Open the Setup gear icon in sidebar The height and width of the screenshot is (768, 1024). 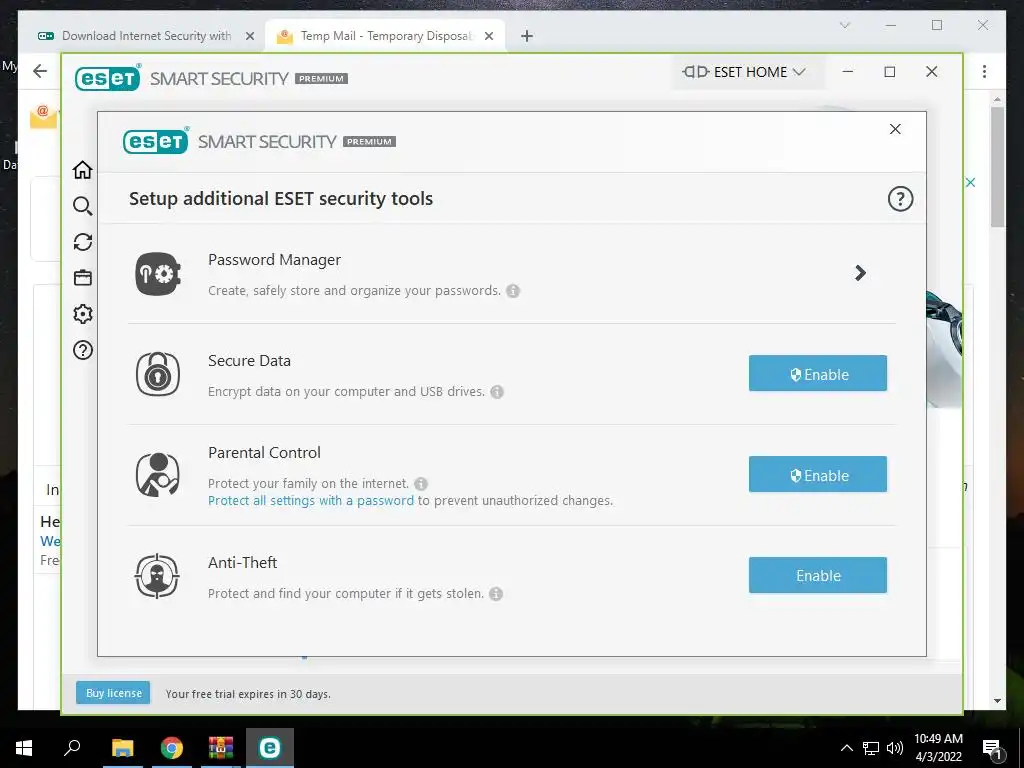[x=82, y=314]
